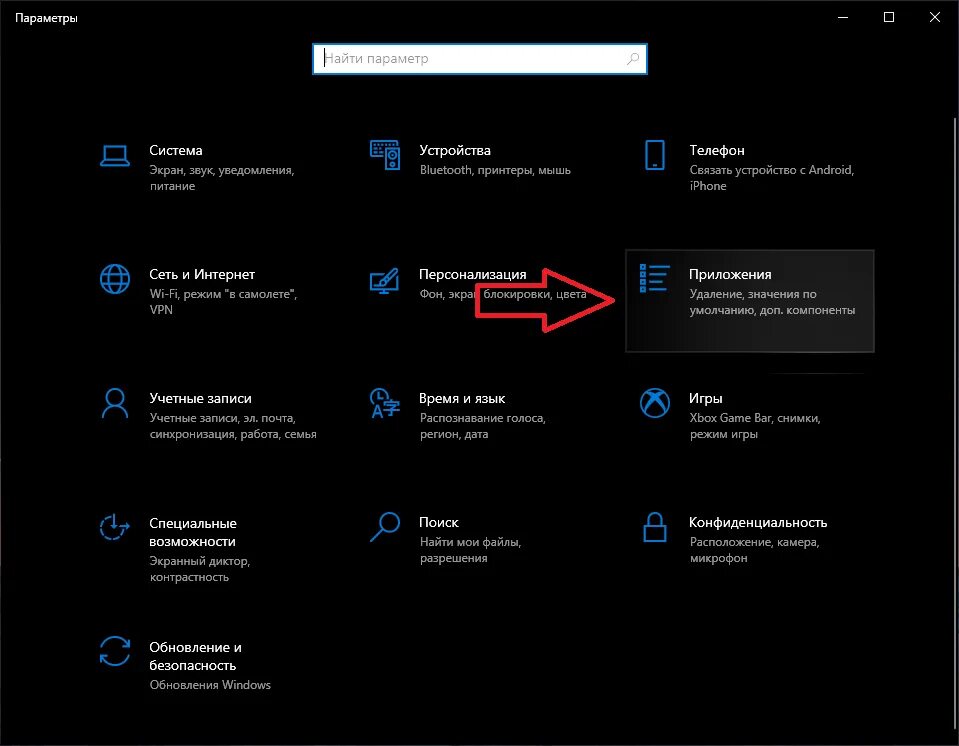Click the Приложения list icon
This screenshot has width=959, height=746.
(654, 279)
